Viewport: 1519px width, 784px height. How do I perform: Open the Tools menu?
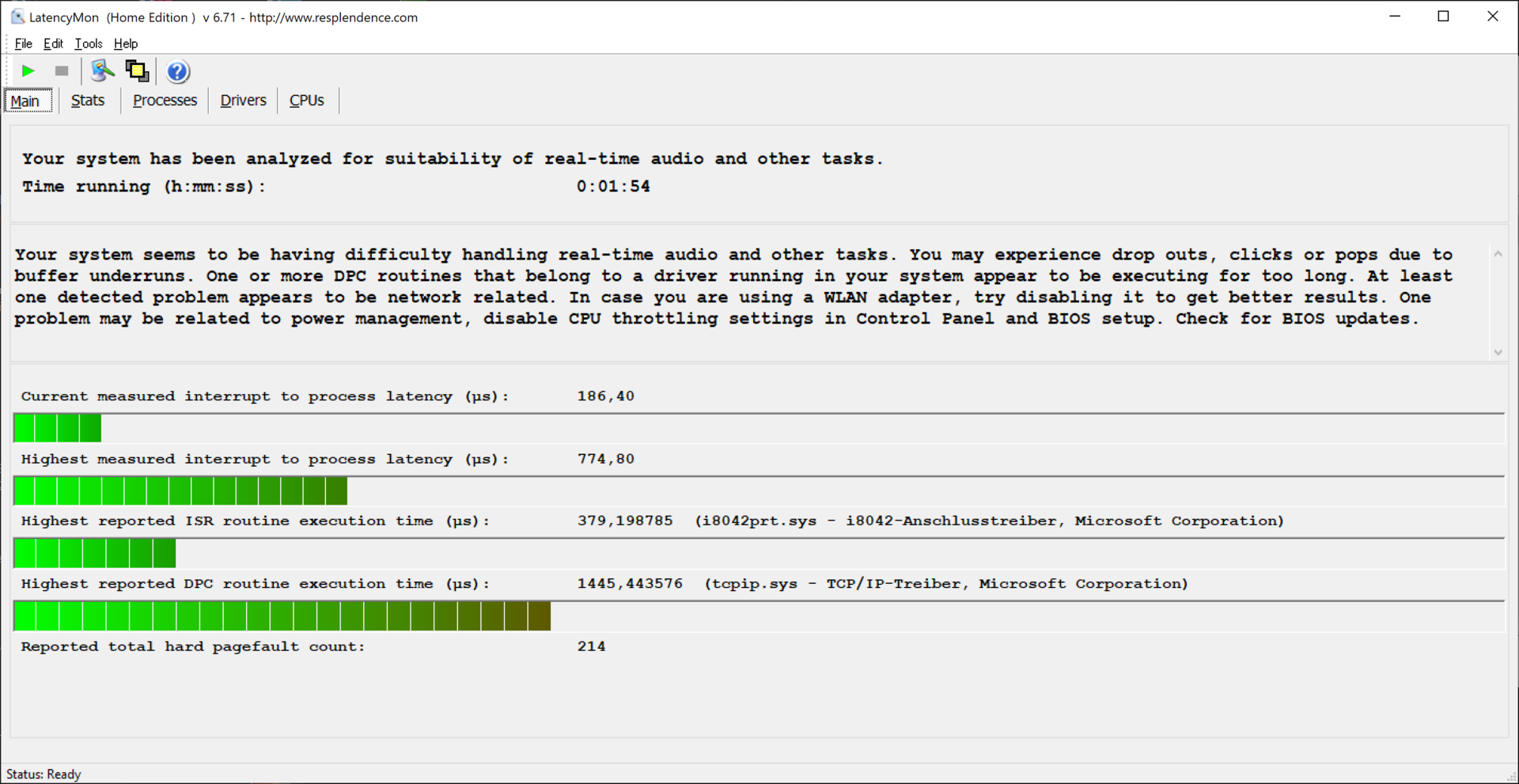(89, 44)
